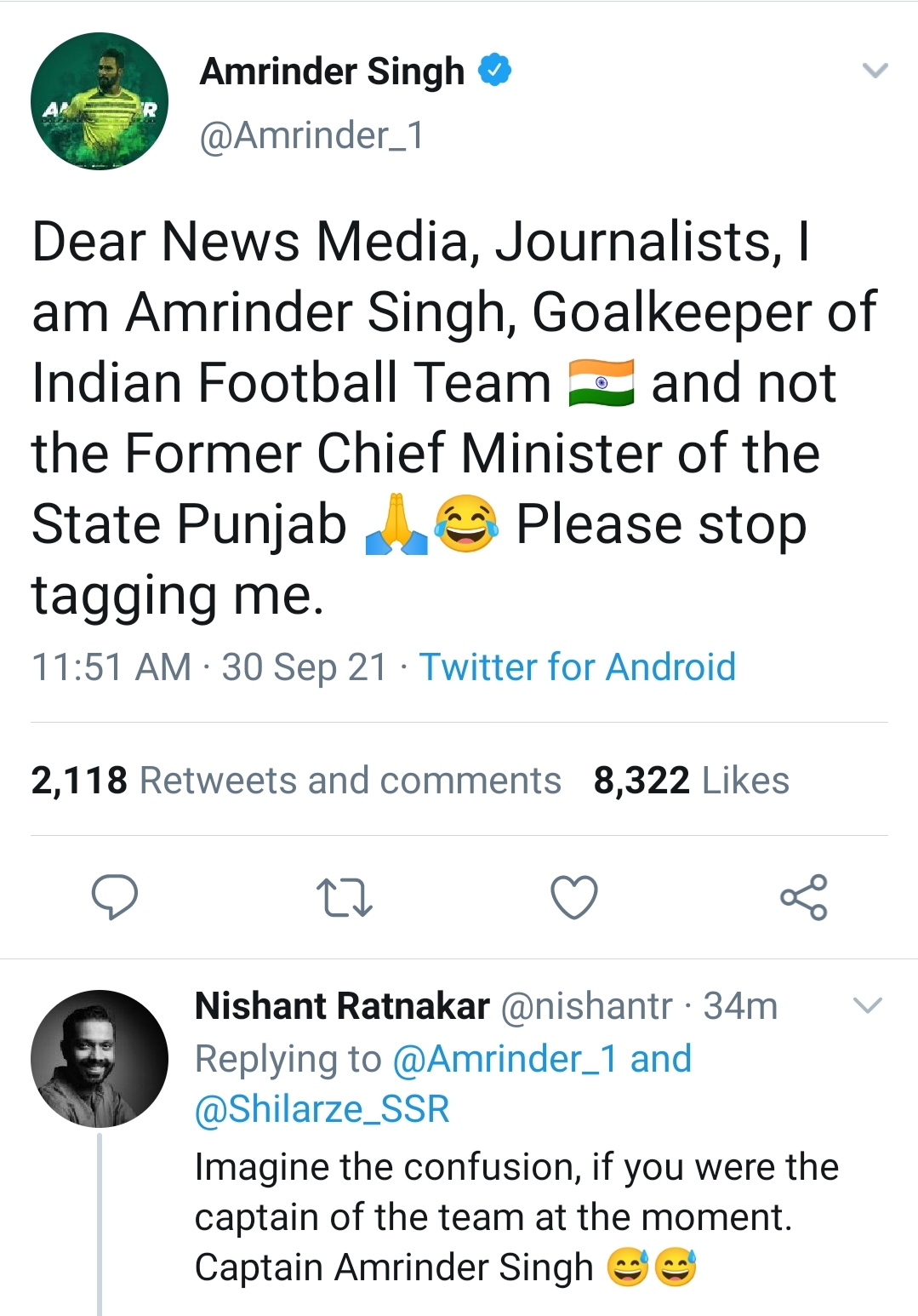The image size is (918, 1316).
Task: Open the share options icon
Action: coord(803,897)
